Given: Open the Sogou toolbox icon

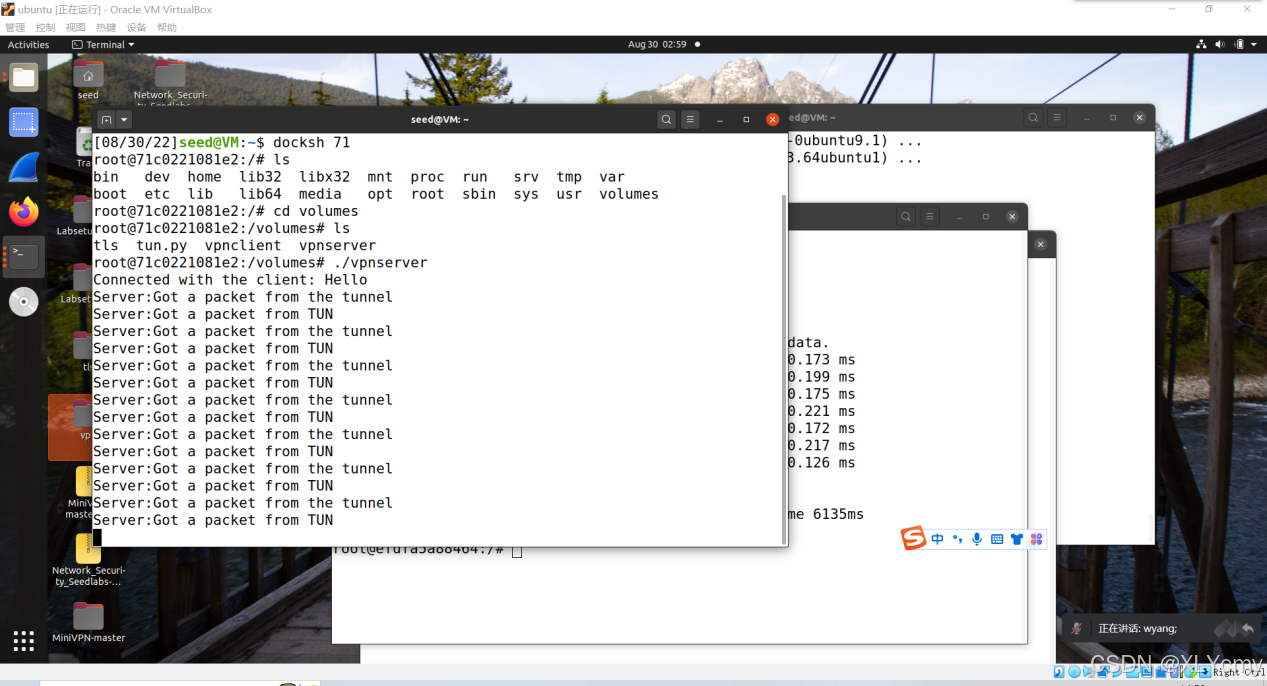Looking at the screenshot, I should tap(1036, 539).
